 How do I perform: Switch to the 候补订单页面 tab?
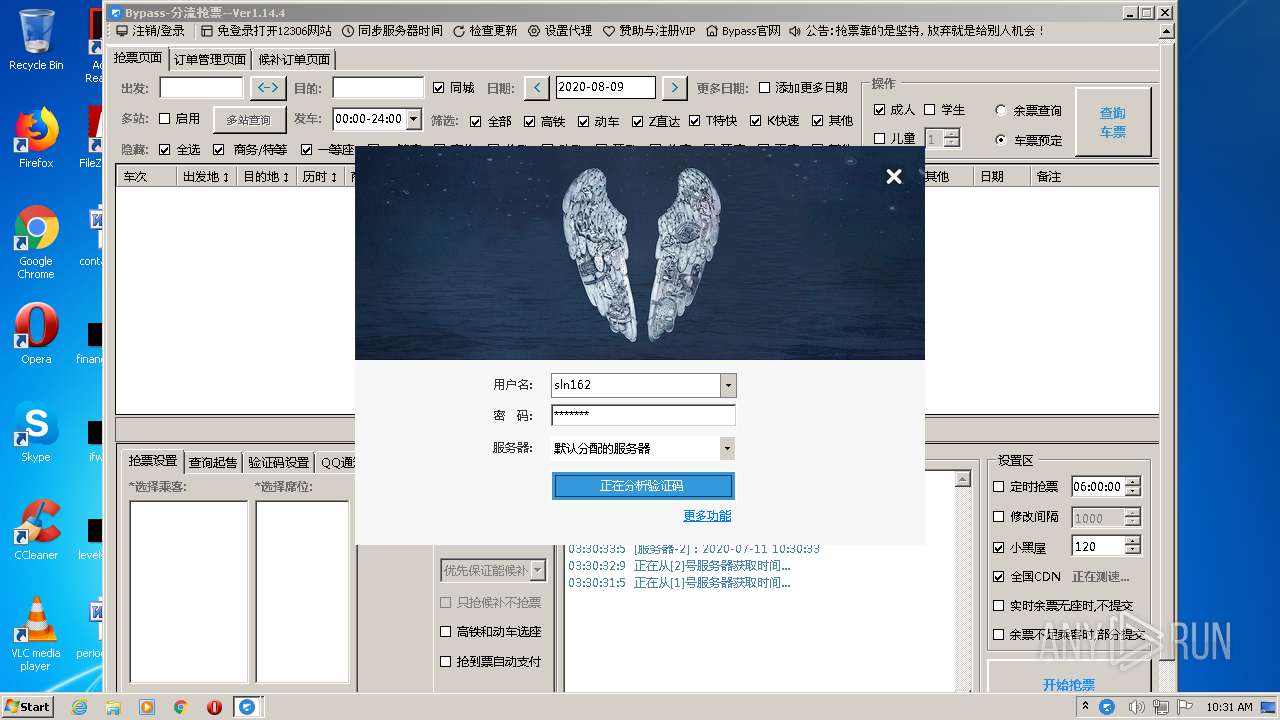[x=294, y=59]
